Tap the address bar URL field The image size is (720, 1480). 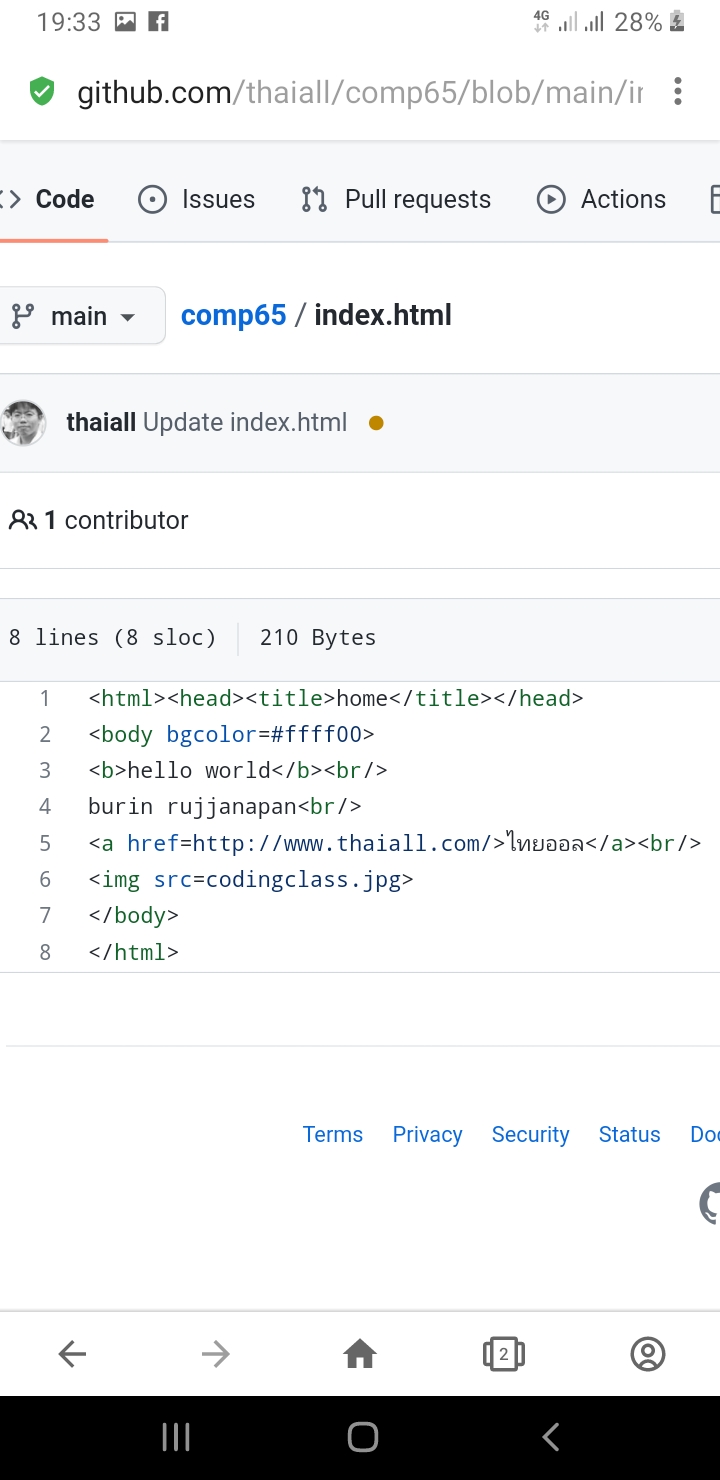click(360, 93)
